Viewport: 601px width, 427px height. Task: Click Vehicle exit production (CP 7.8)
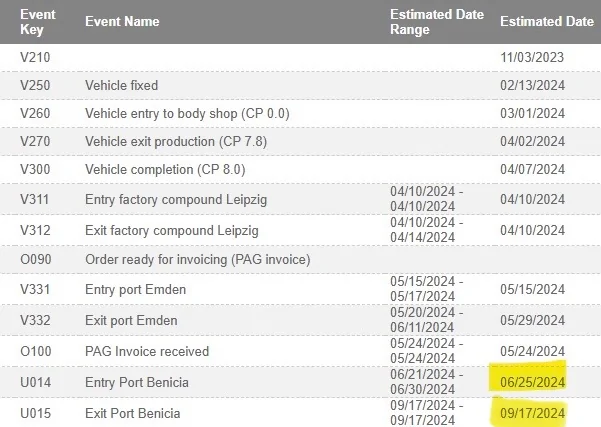pos(177,143)
